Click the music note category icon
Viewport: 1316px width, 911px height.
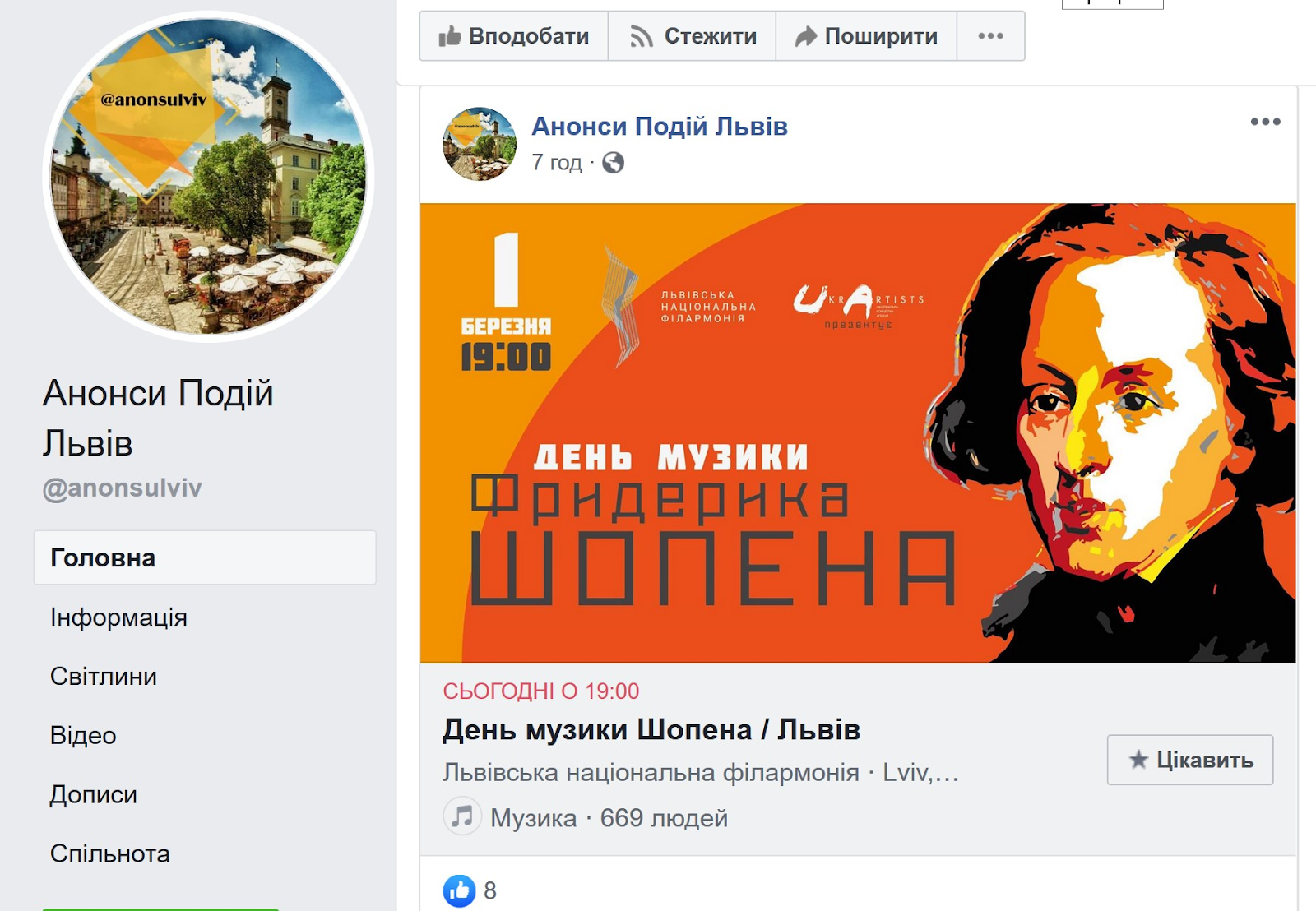[462, 816]
